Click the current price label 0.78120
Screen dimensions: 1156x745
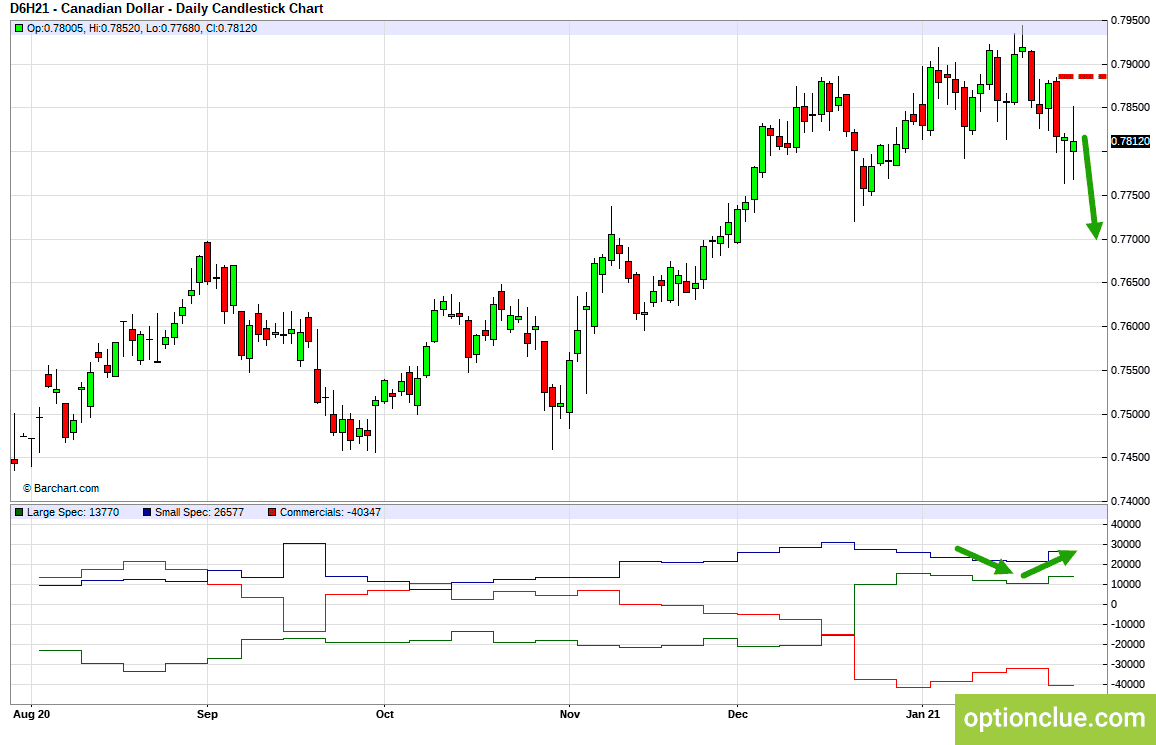pyautogui.click(x=1130, y=141)
